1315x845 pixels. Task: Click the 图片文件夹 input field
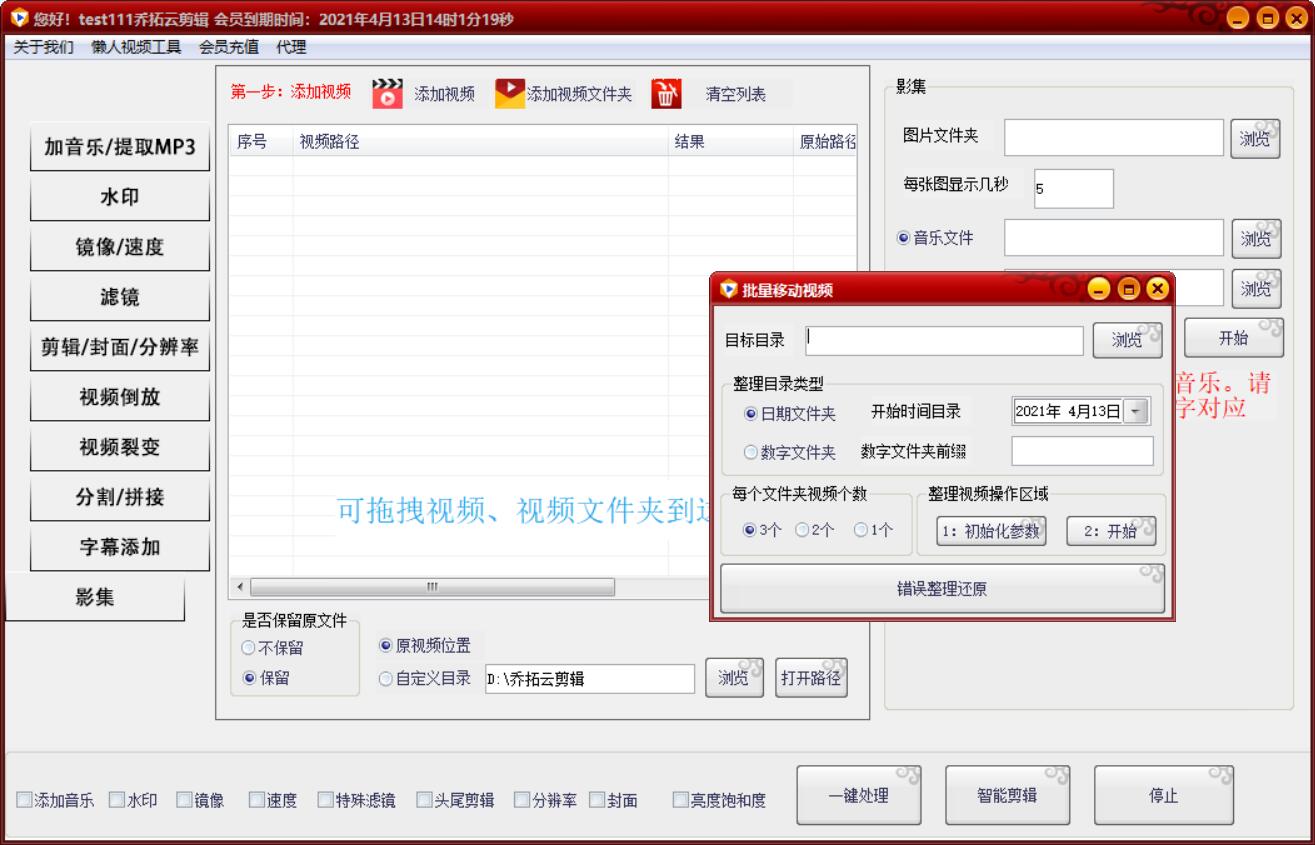pos(1114,138)
